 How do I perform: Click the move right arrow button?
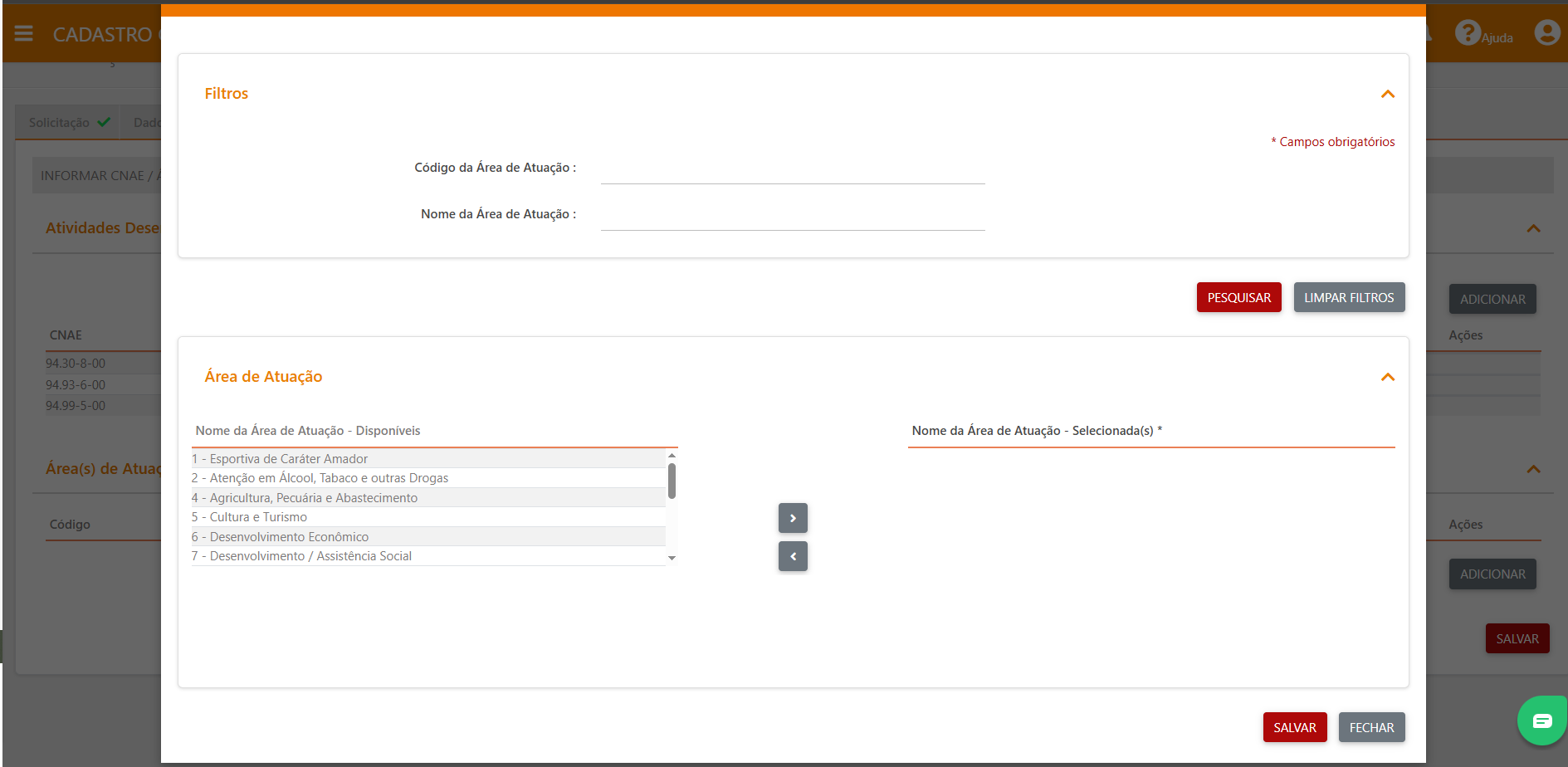pos(793,518)
